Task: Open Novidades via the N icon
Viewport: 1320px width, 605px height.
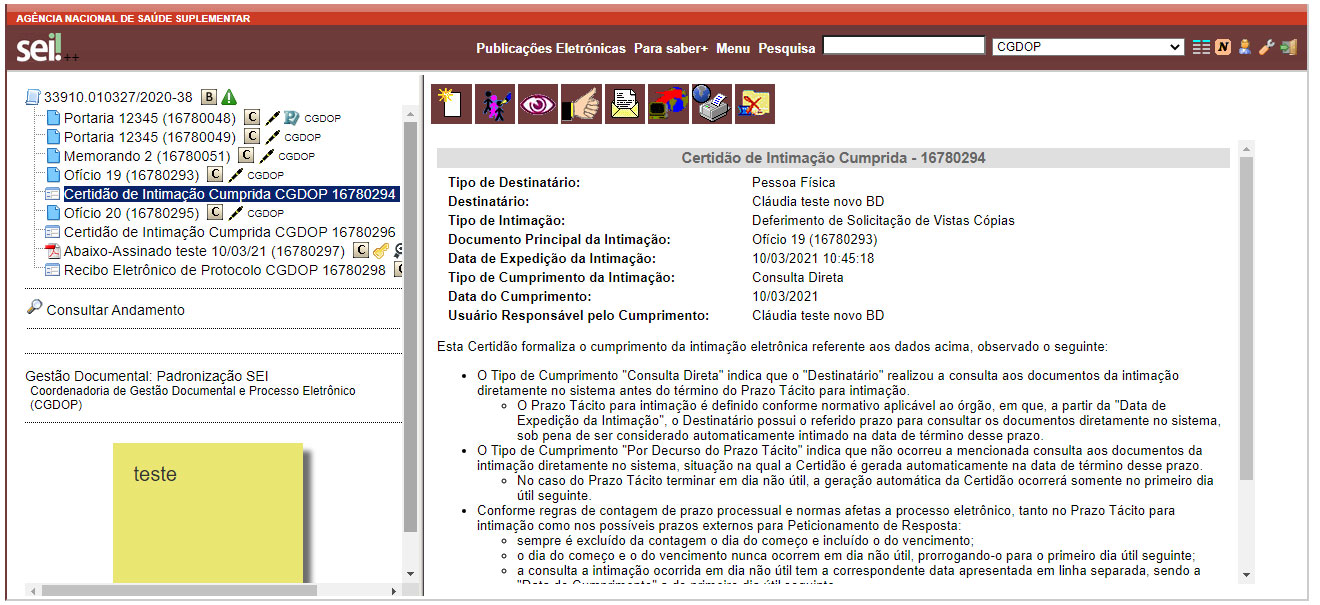Action: click(x=1222, y=46)
